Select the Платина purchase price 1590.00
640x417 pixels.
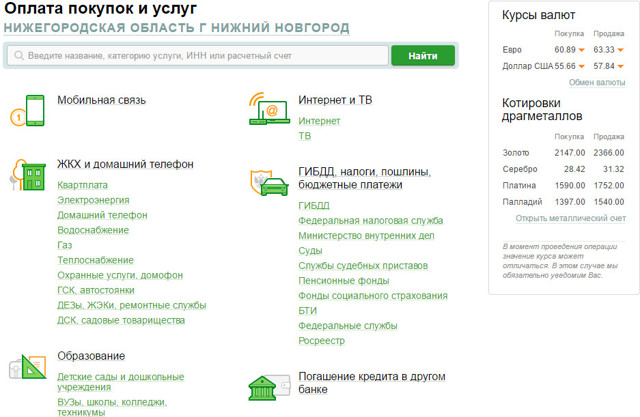coord(570,185)
